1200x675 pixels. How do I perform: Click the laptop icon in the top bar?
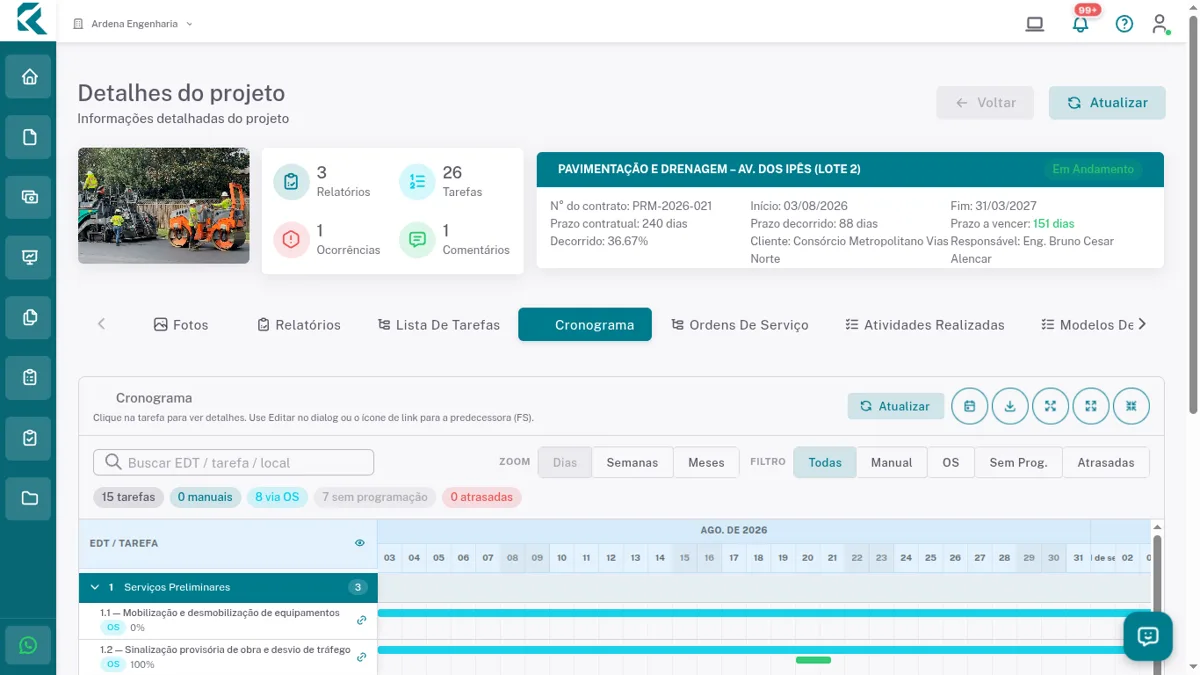click(1035, 23)
